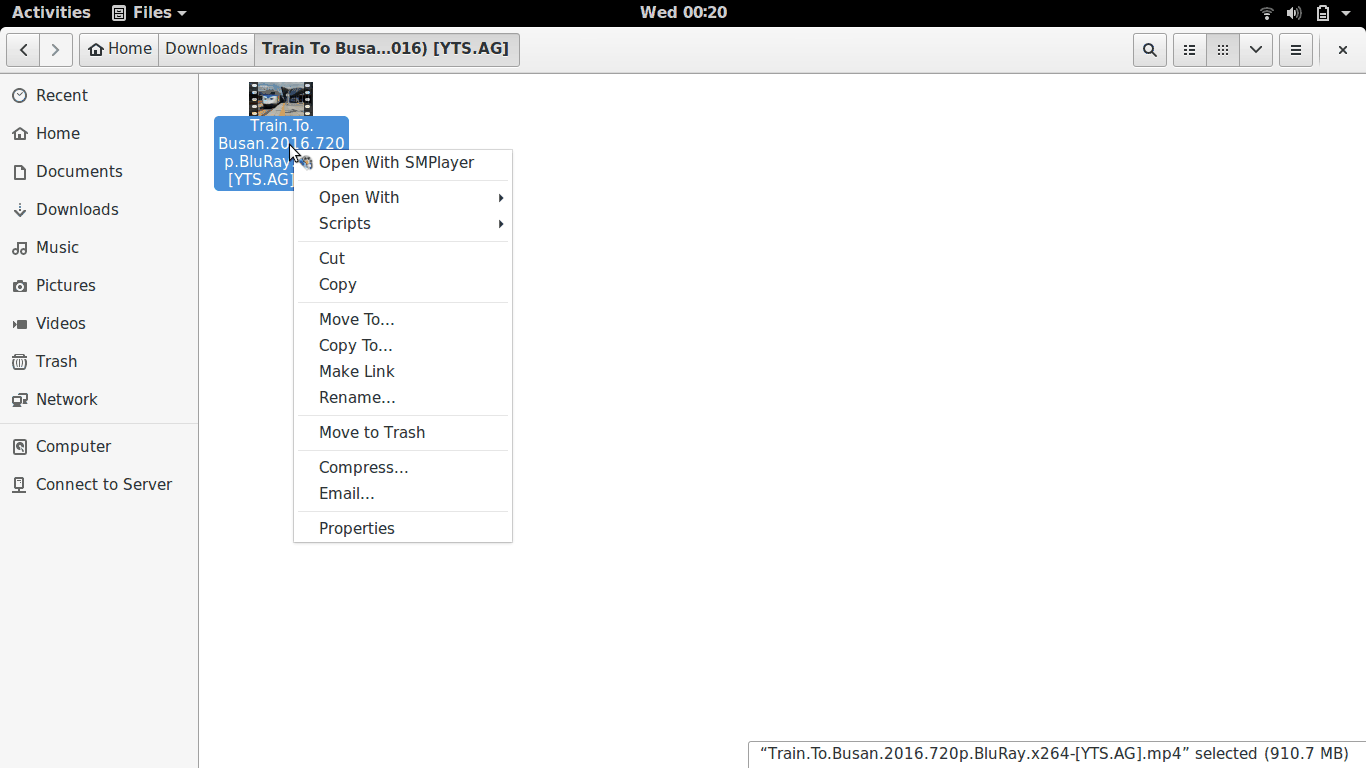1366x768 pixels.
Task: Choose Open With SMPlayer
Action: [x=396, y=162]
